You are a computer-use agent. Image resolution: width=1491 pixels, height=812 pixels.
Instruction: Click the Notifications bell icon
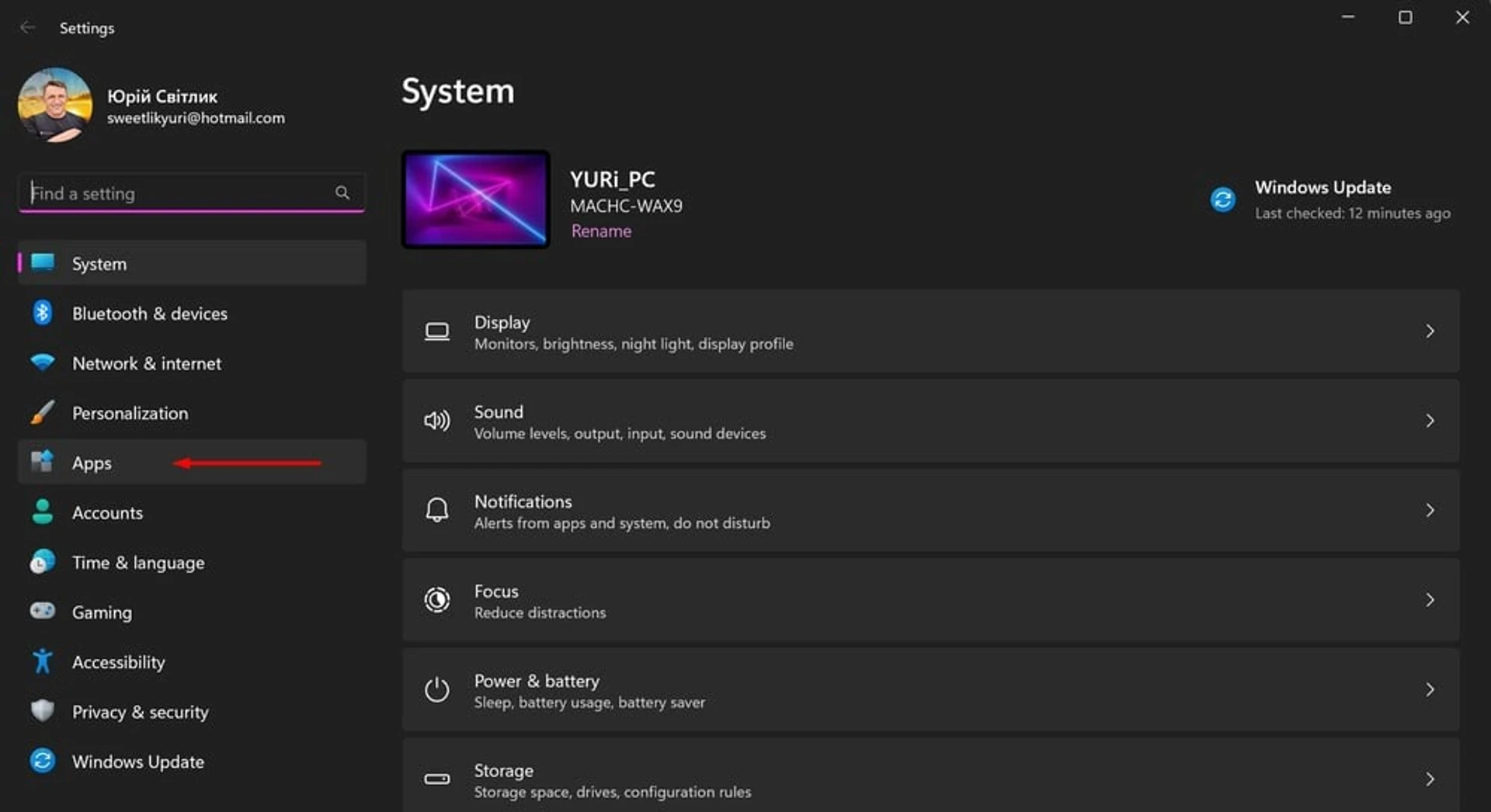[x=437, y=510]
